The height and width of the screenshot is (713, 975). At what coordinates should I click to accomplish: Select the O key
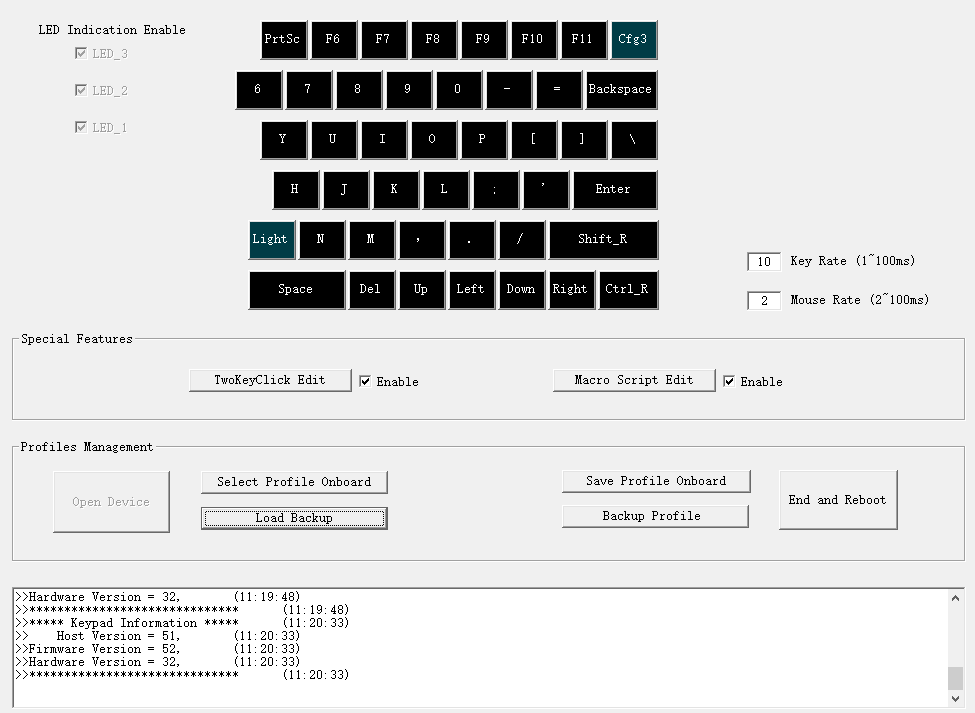click(433, 140)
